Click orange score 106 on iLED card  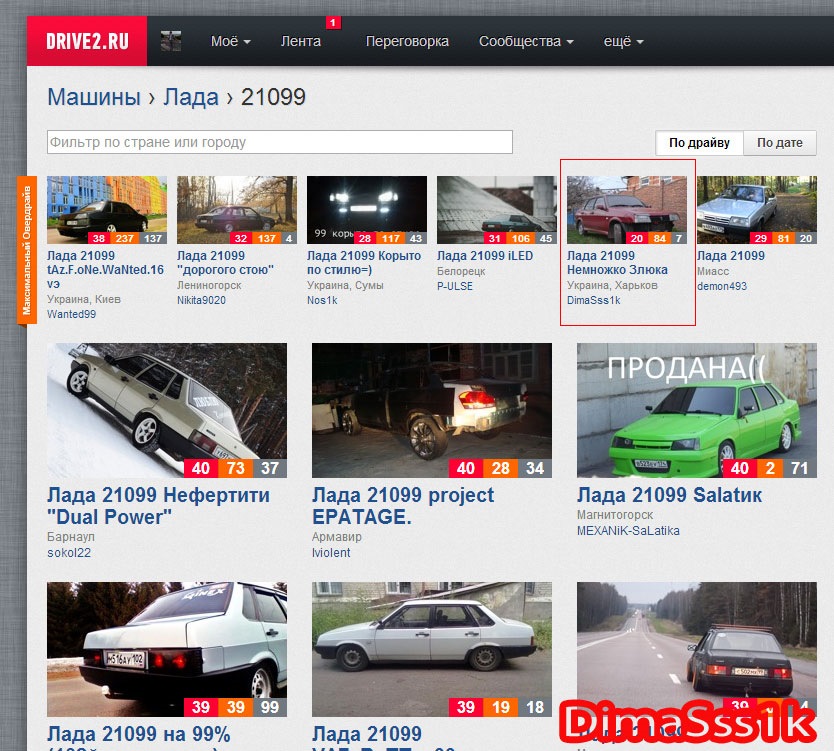tap(521, 238)
